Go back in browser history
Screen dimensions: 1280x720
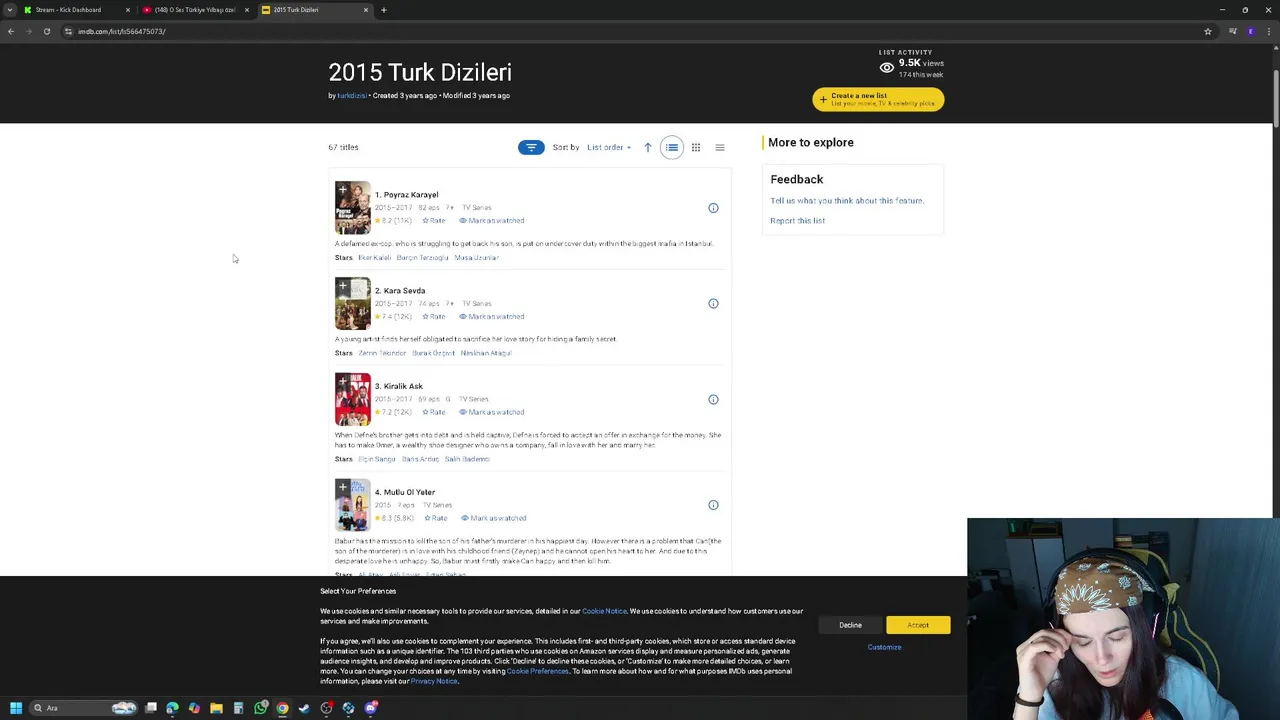tap(11, 31)
